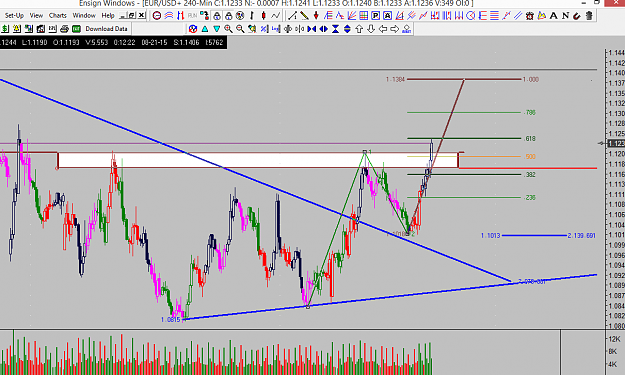Open the alarm clock alert tool

tap(530, 16)
